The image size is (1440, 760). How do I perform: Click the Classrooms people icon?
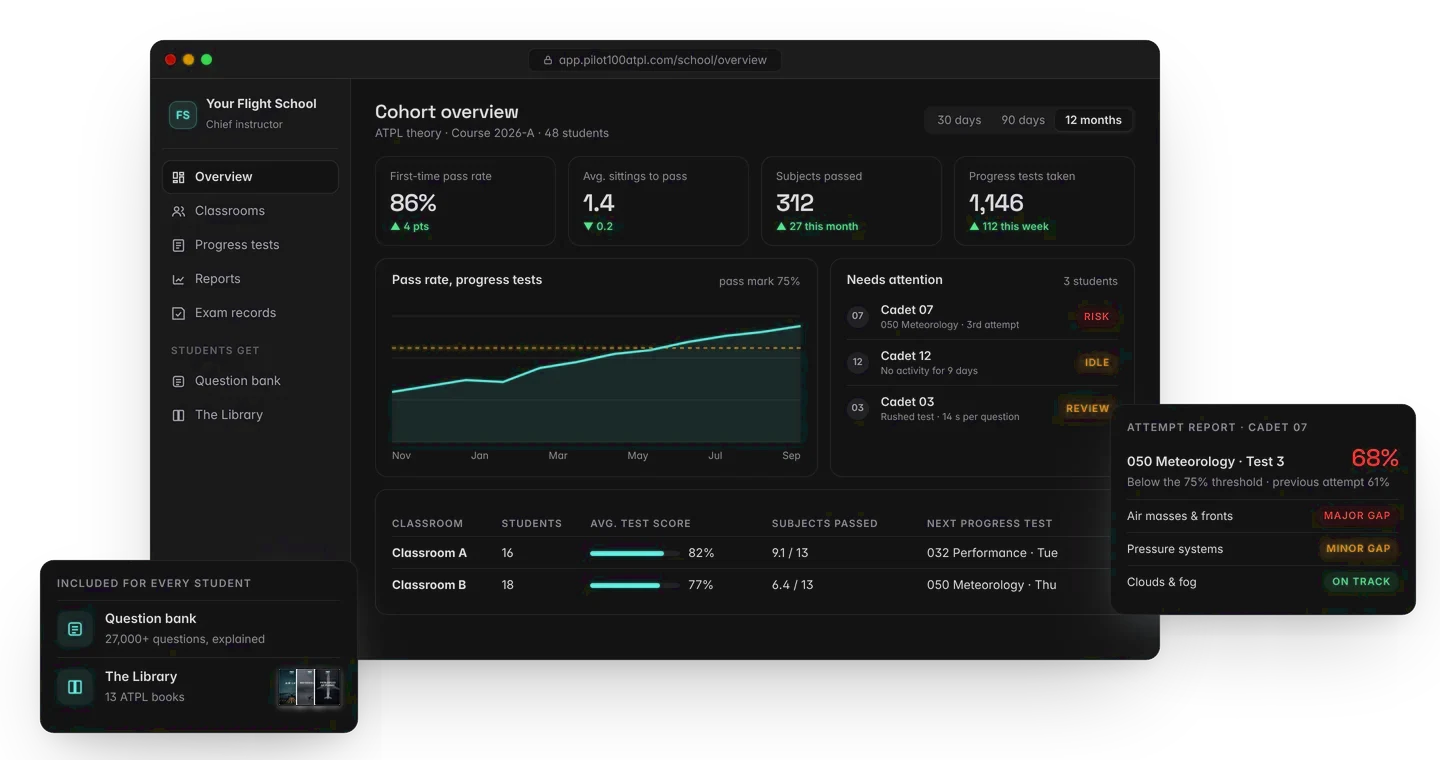pyautogui.click(x=178, y=211)
